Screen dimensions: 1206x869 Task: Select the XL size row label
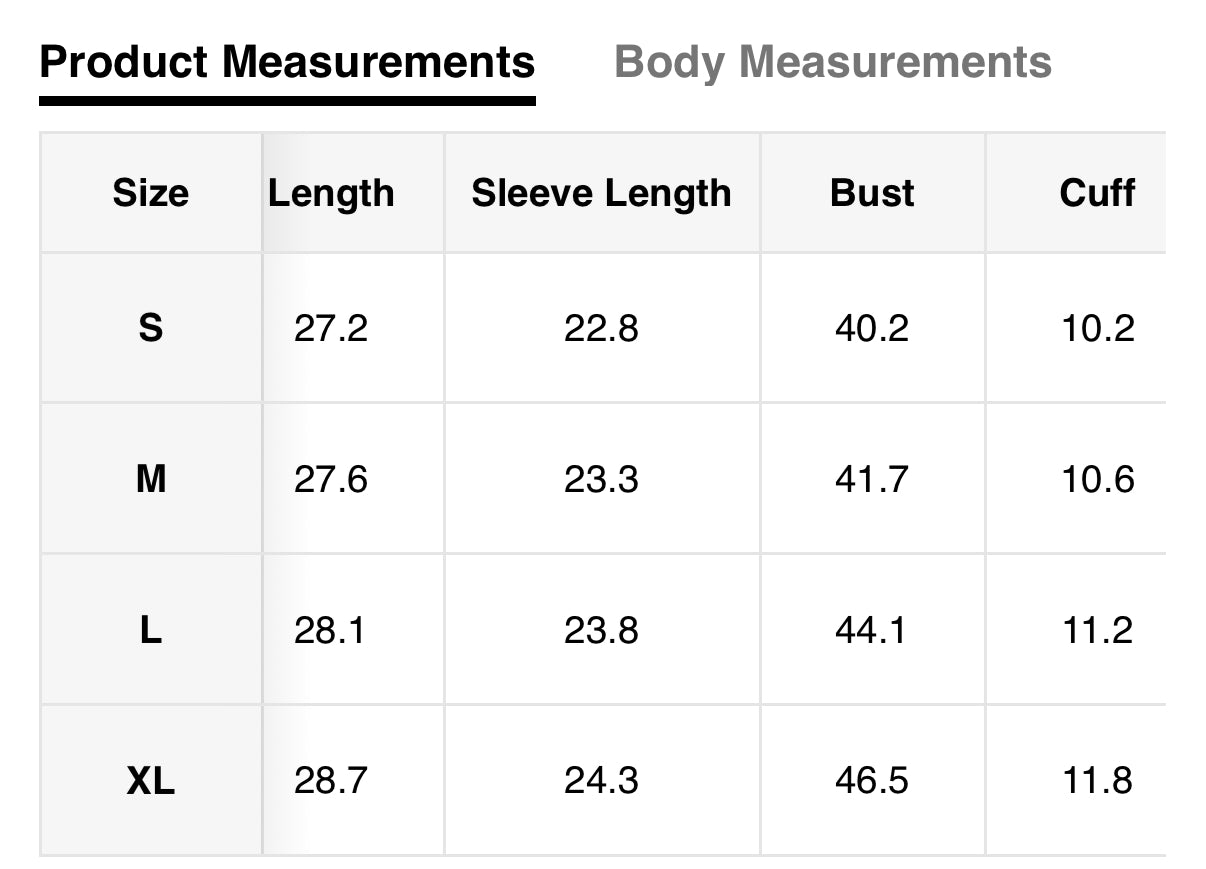click(150, 781)
